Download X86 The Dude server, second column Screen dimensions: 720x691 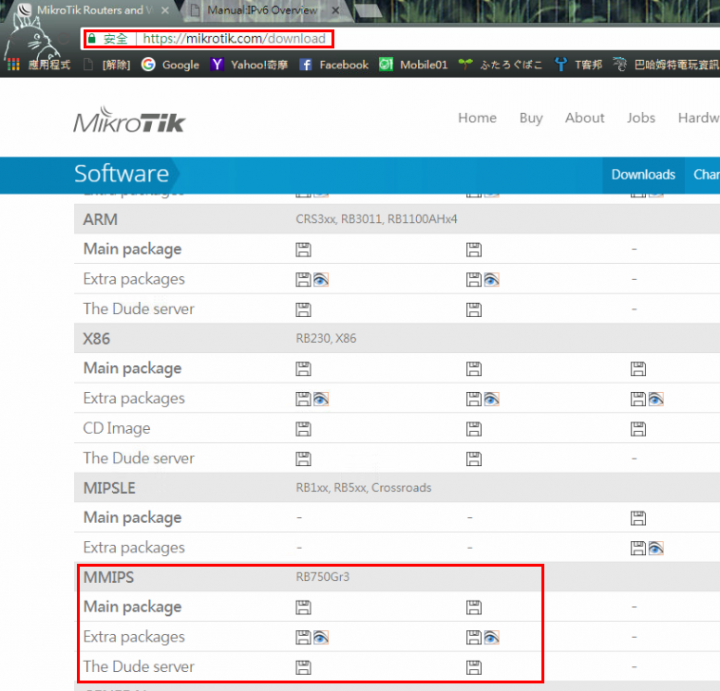pyautogui.click(x=474, y=459)
